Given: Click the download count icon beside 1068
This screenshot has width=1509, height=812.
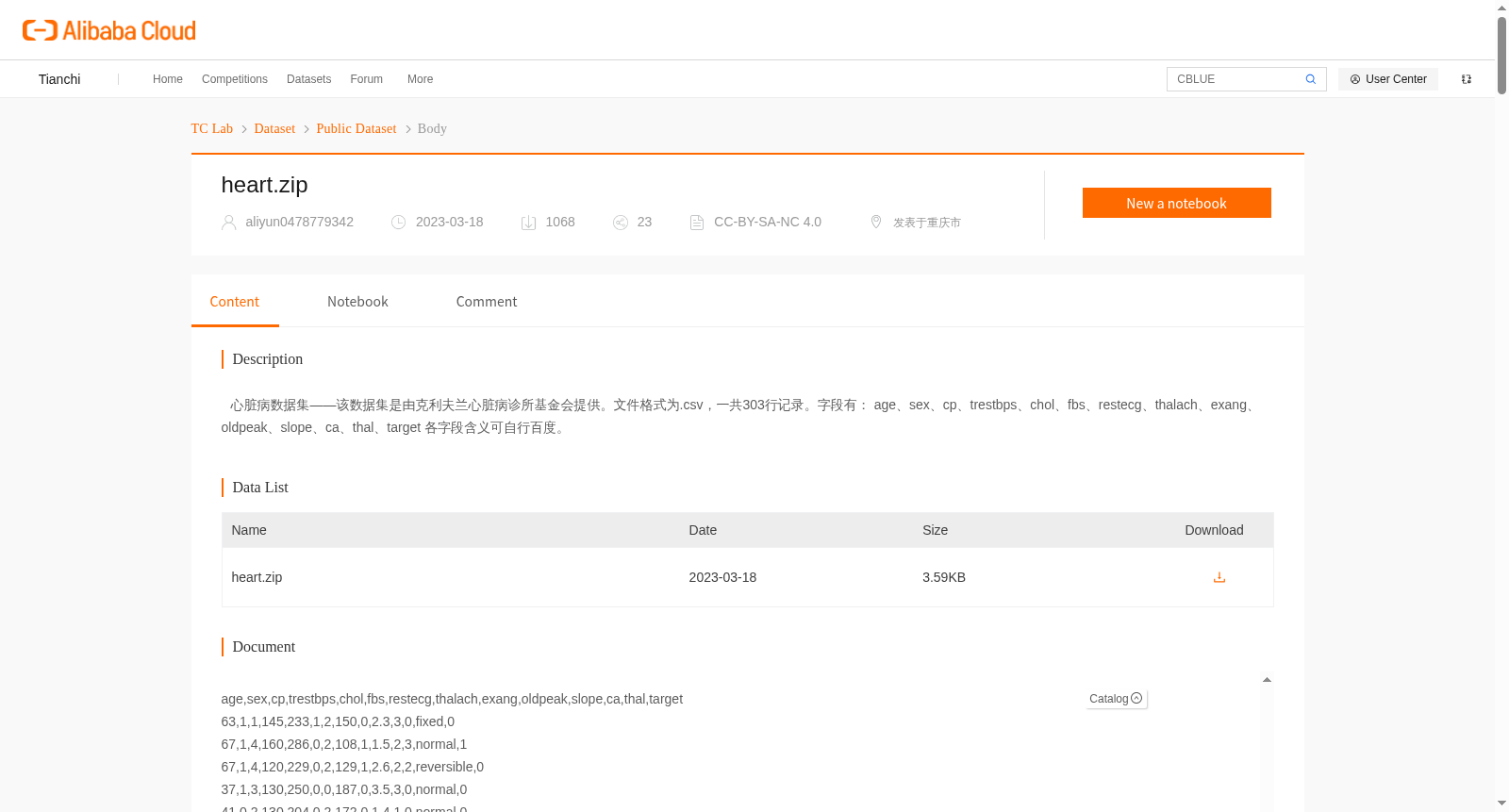Looking at the screenshot, I should tap(528, 223).
